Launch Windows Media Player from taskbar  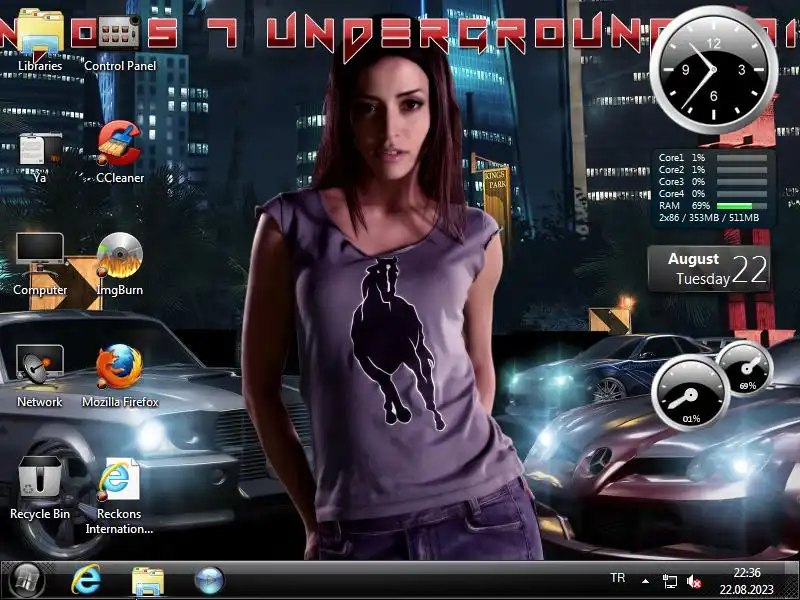coord(209,581)
